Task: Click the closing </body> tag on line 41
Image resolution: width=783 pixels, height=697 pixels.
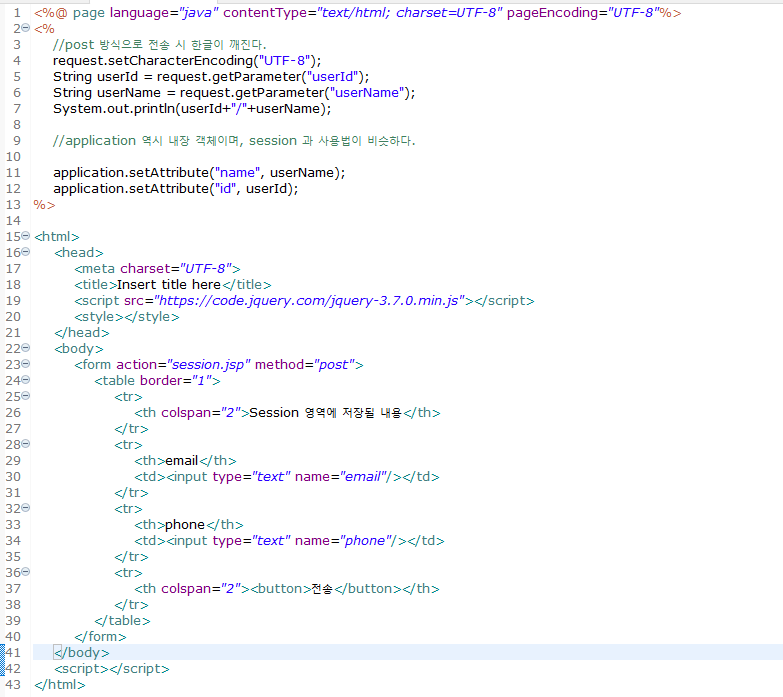Action: pyautogui.click(x=82, y=653)
